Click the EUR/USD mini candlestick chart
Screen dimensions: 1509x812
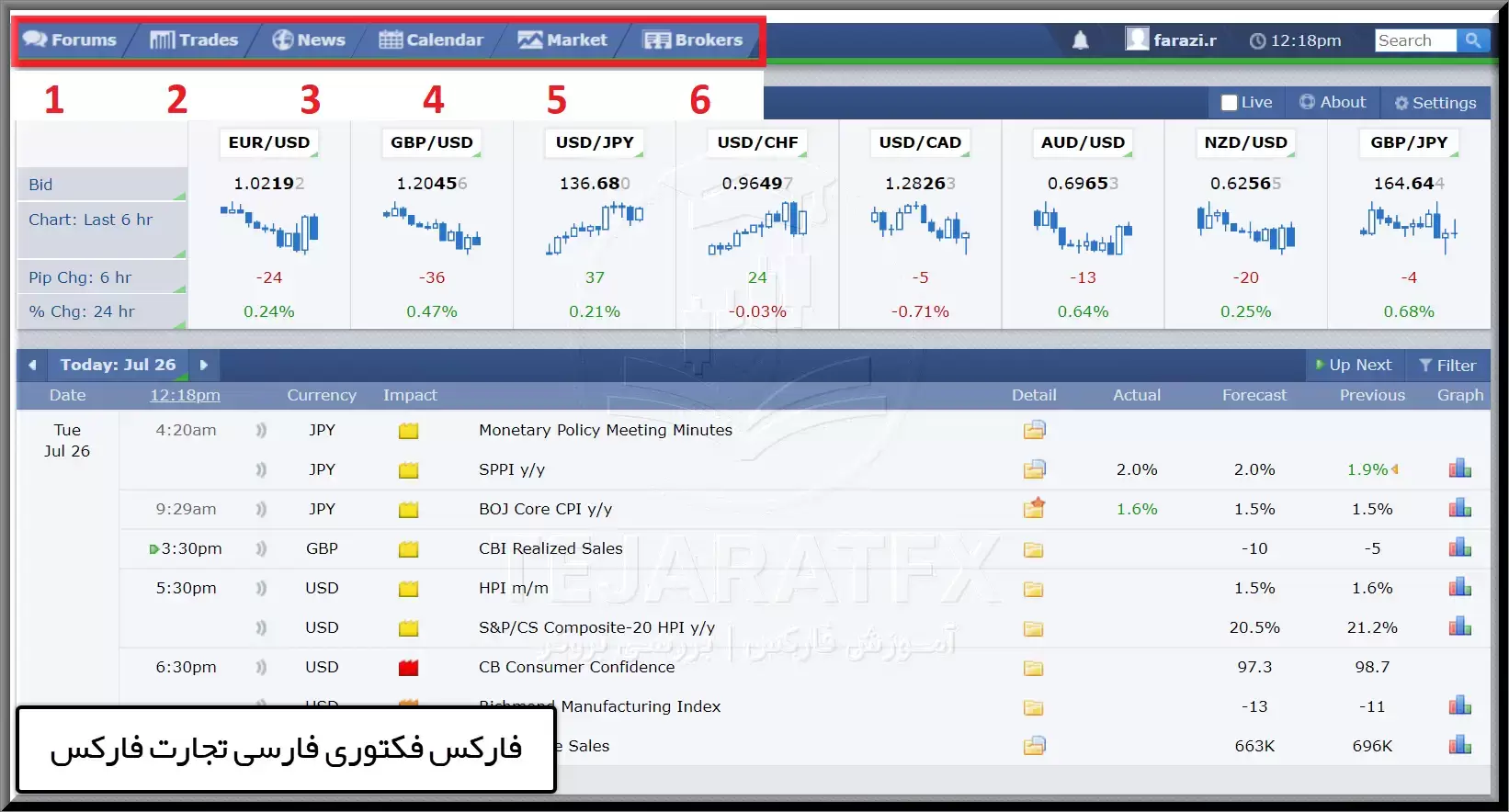point(269,230)
